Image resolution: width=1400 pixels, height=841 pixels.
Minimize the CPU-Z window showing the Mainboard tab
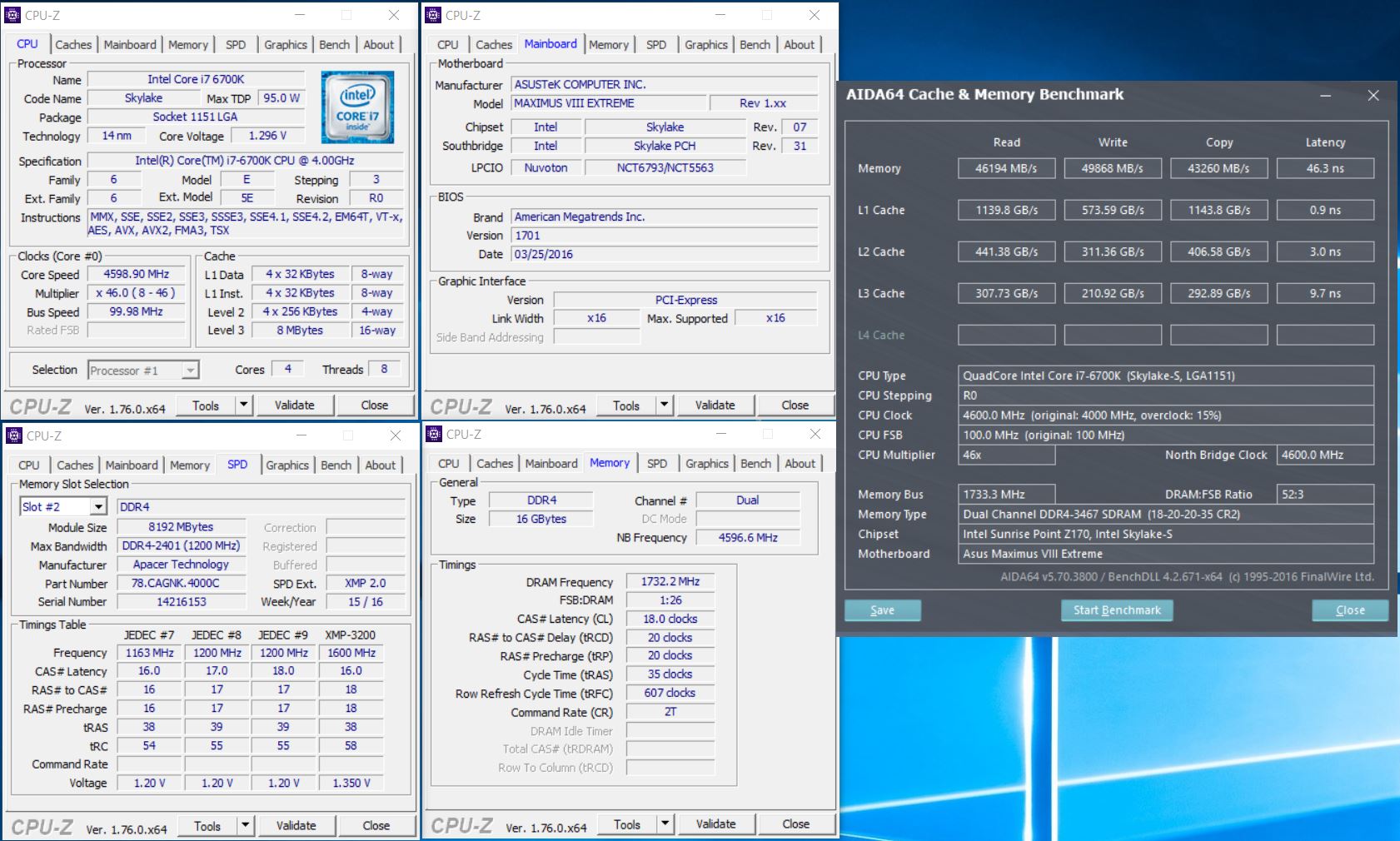click(x=720, y=15)
